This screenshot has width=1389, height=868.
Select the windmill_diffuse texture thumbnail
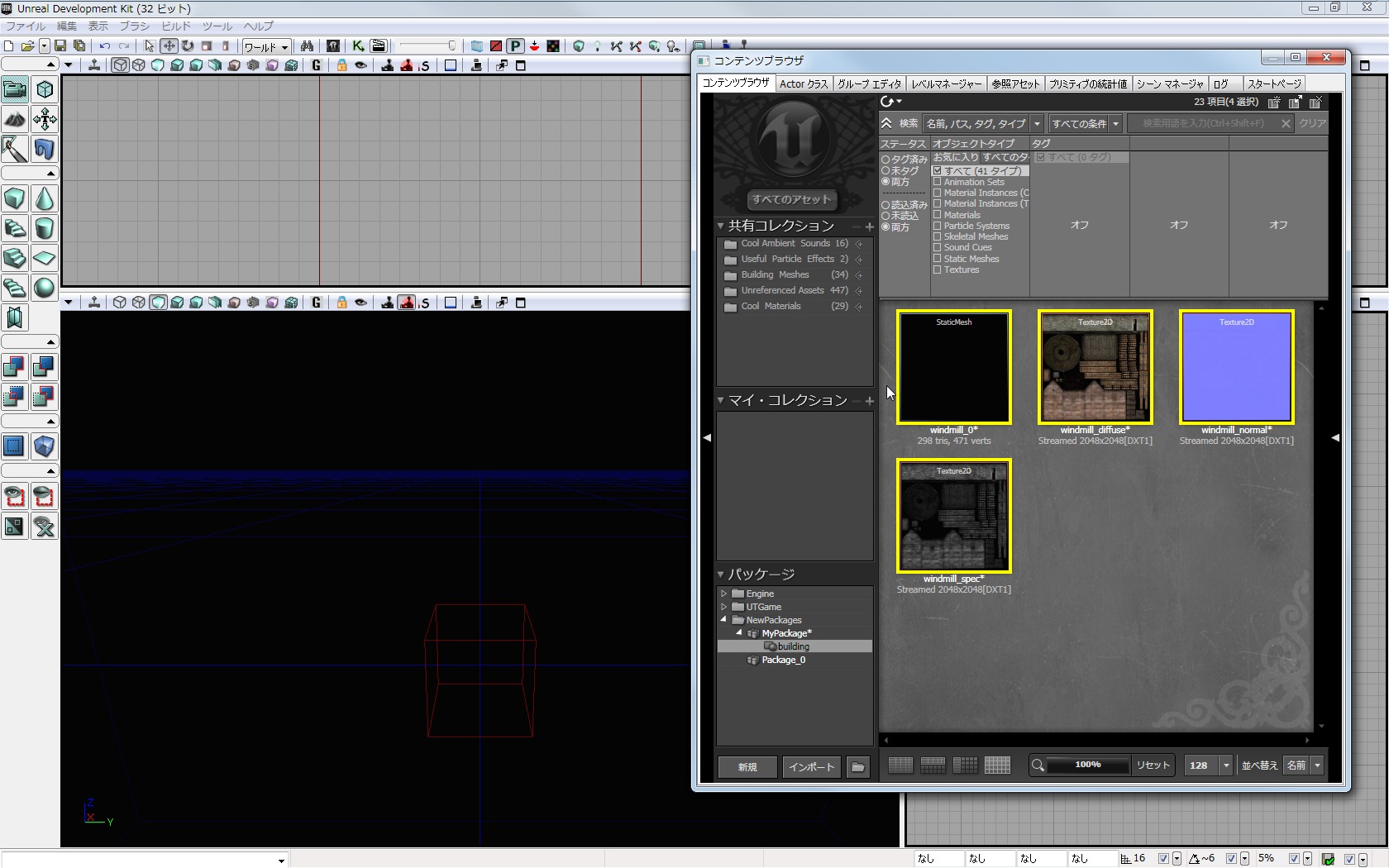click(1095, 368)
